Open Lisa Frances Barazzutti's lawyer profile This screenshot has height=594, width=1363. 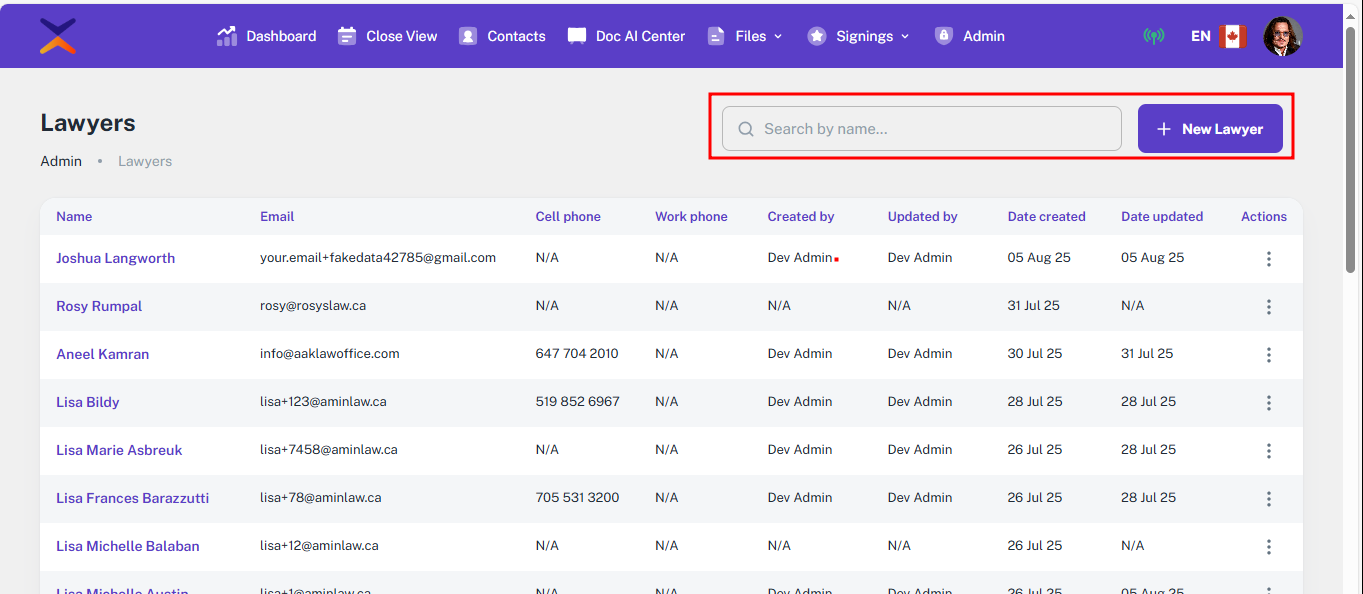(132, 498)
